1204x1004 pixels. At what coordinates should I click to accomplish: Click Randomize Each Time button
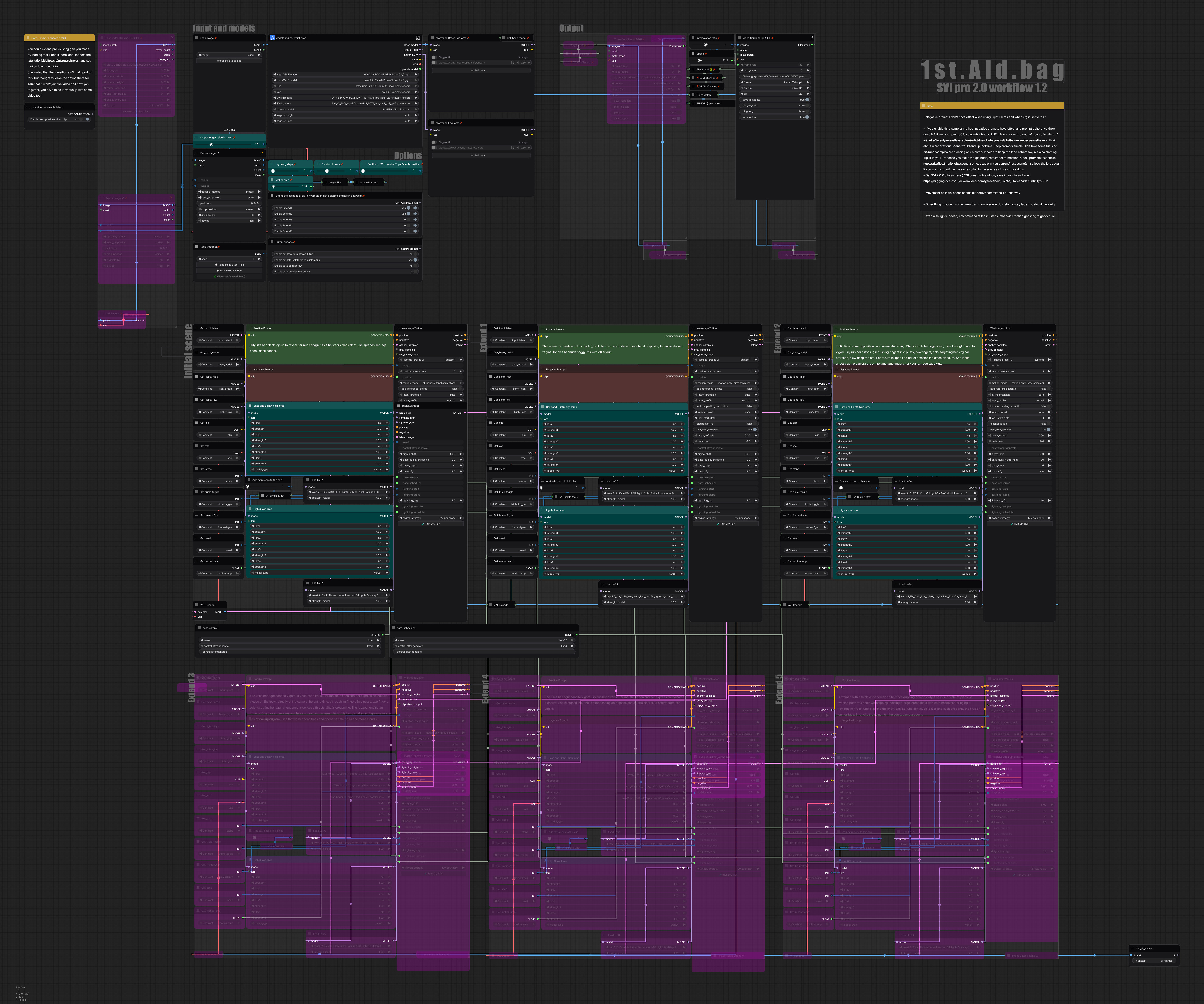(229, 265)
